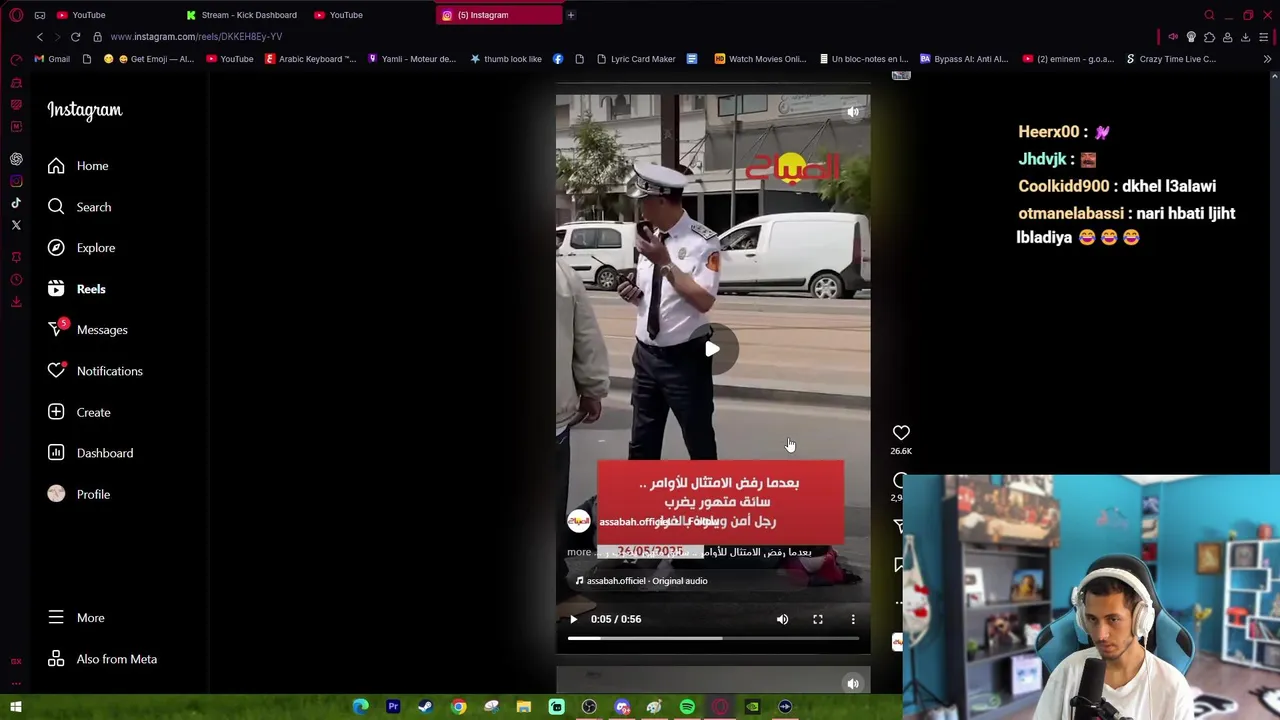The width and height of the screenshot is (1280, 720).
Task: Go to the Explore page
Action: (x=81, y=248)
